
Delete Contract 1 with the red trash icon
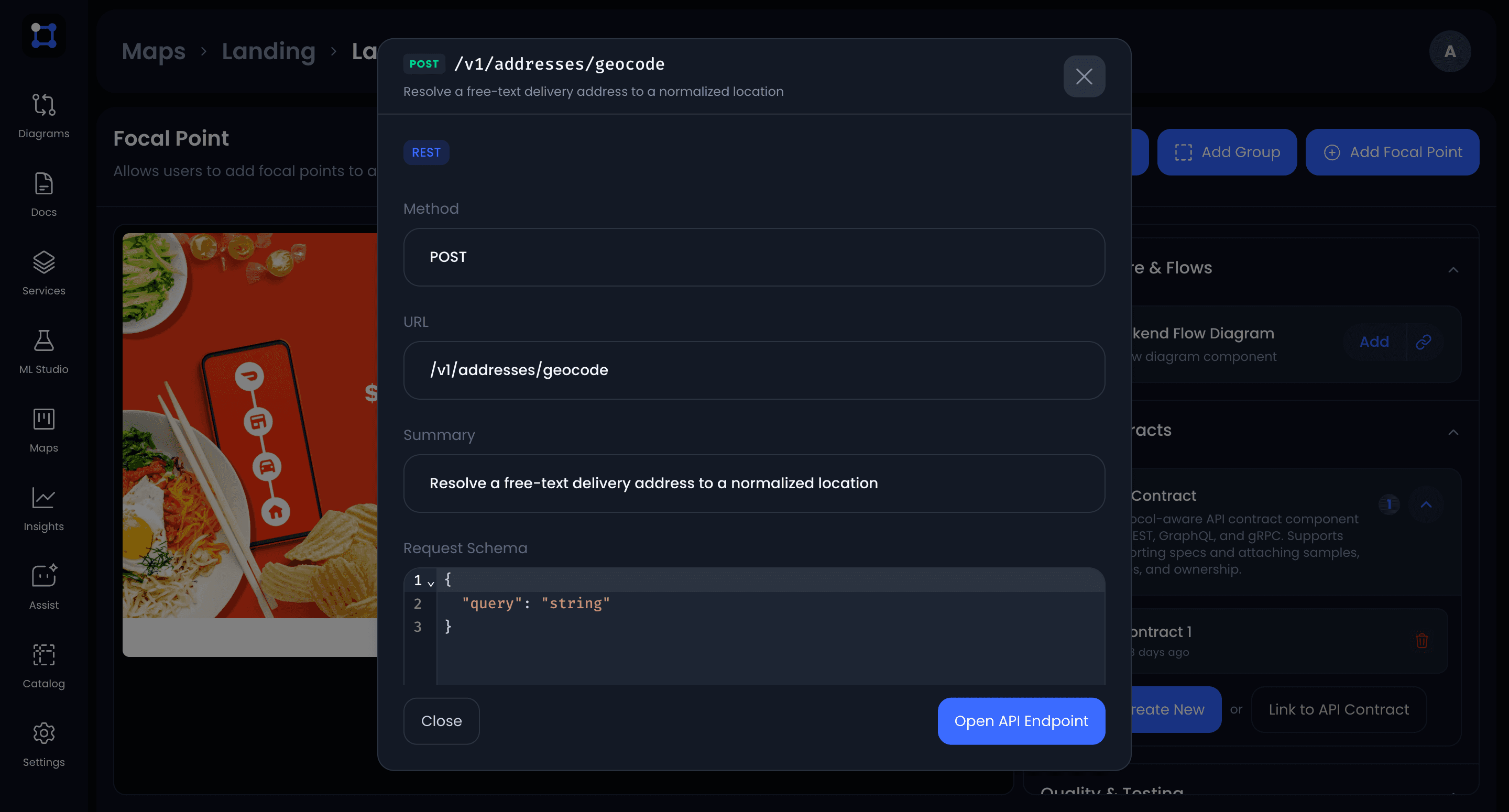1421,640
